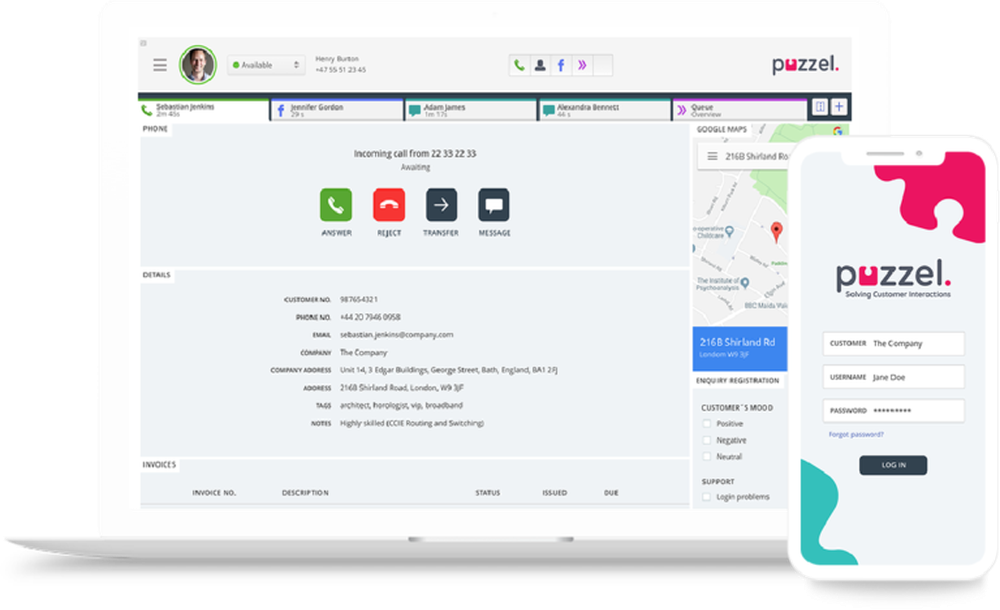Click the split view tab icon
Viewport: 1000px width, 610px height.
tap(820, 107)
